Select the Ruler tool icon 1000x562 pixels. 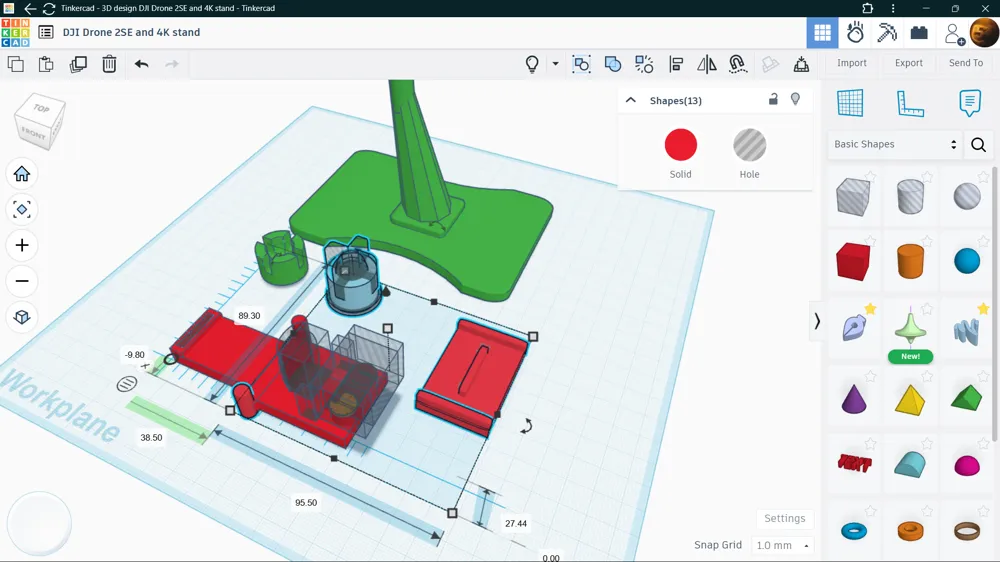(x=910, y=103)
